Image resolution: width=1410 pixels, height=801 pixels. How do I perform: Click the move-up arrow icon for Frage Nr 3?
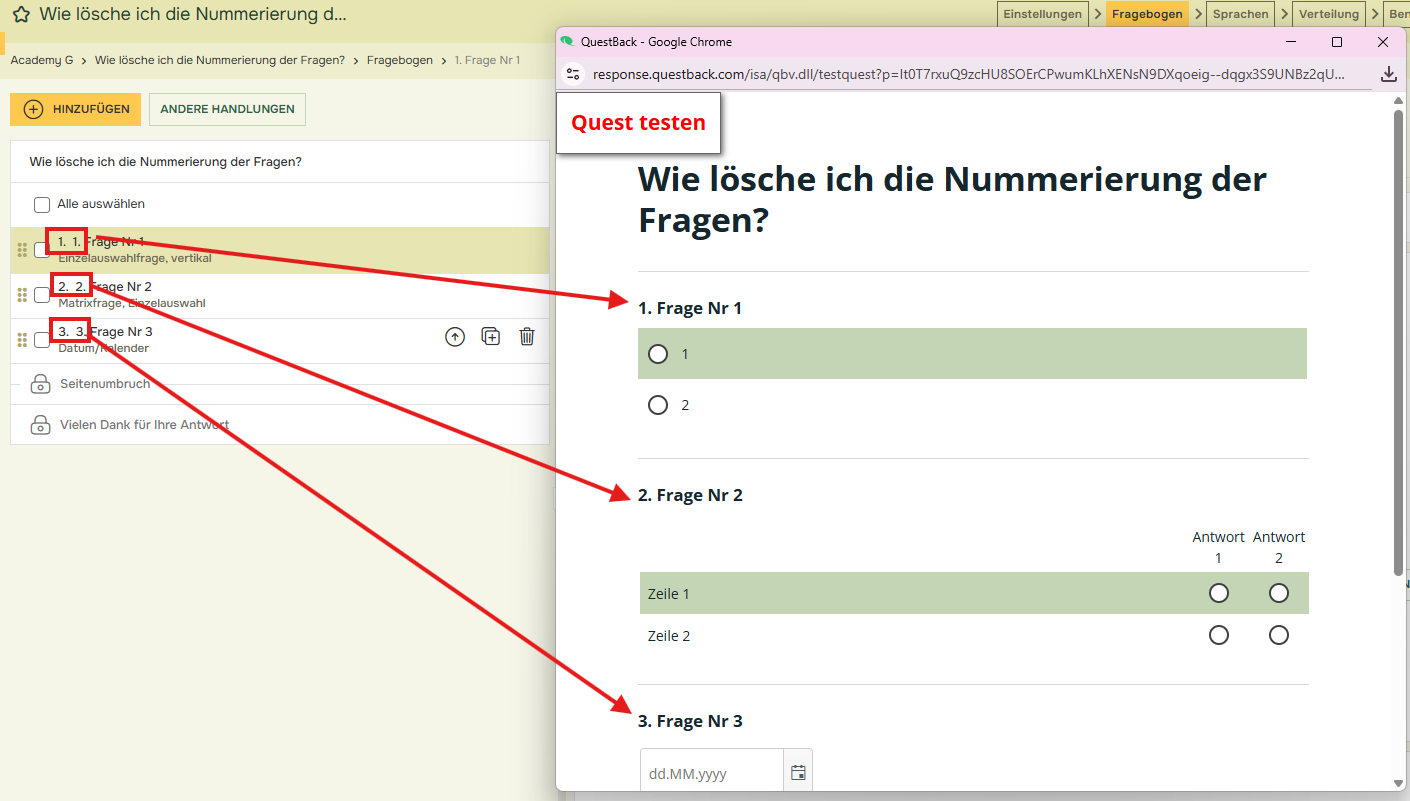point(455,337)
